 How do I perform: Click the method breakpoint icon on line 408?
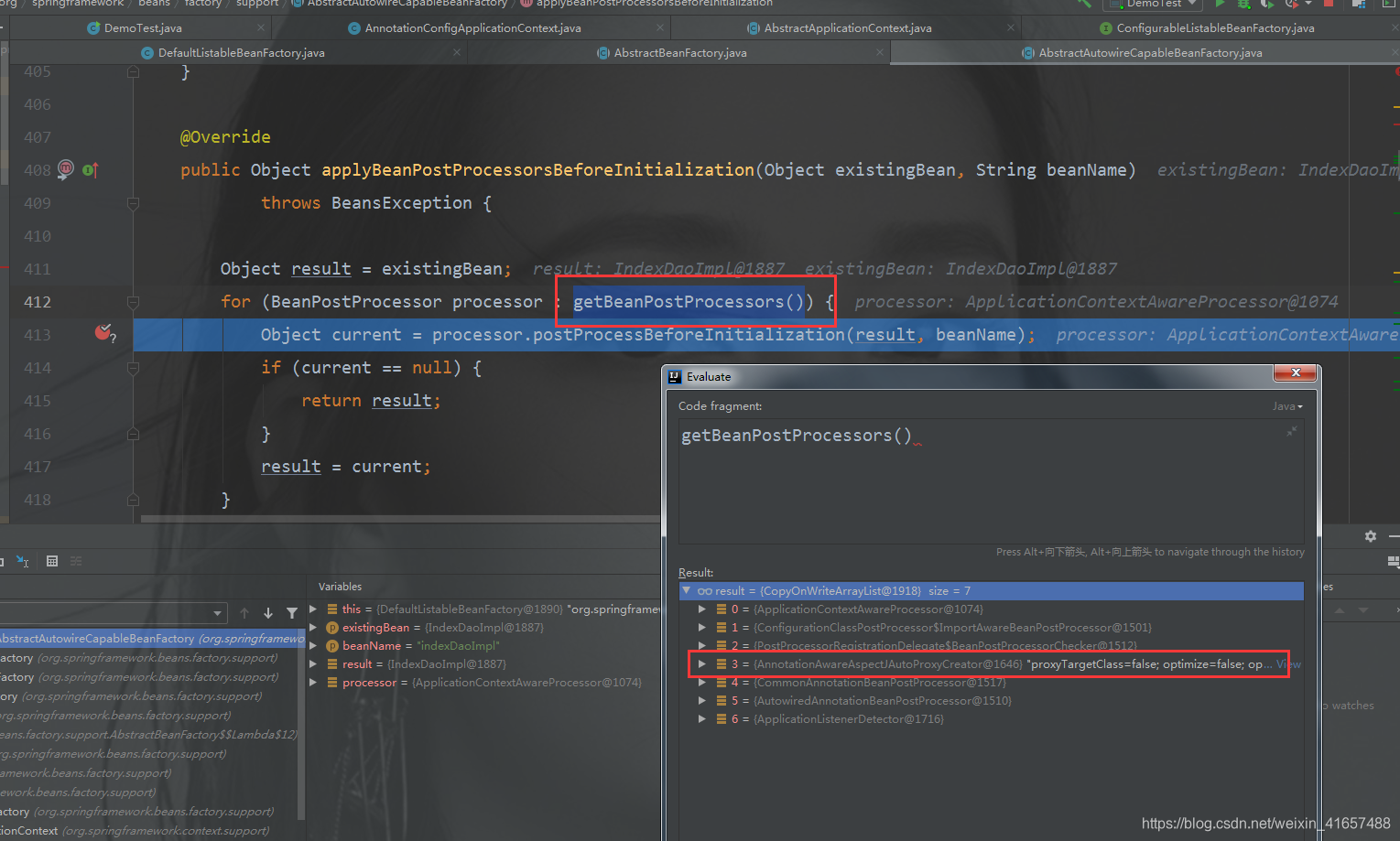point(66,168)
